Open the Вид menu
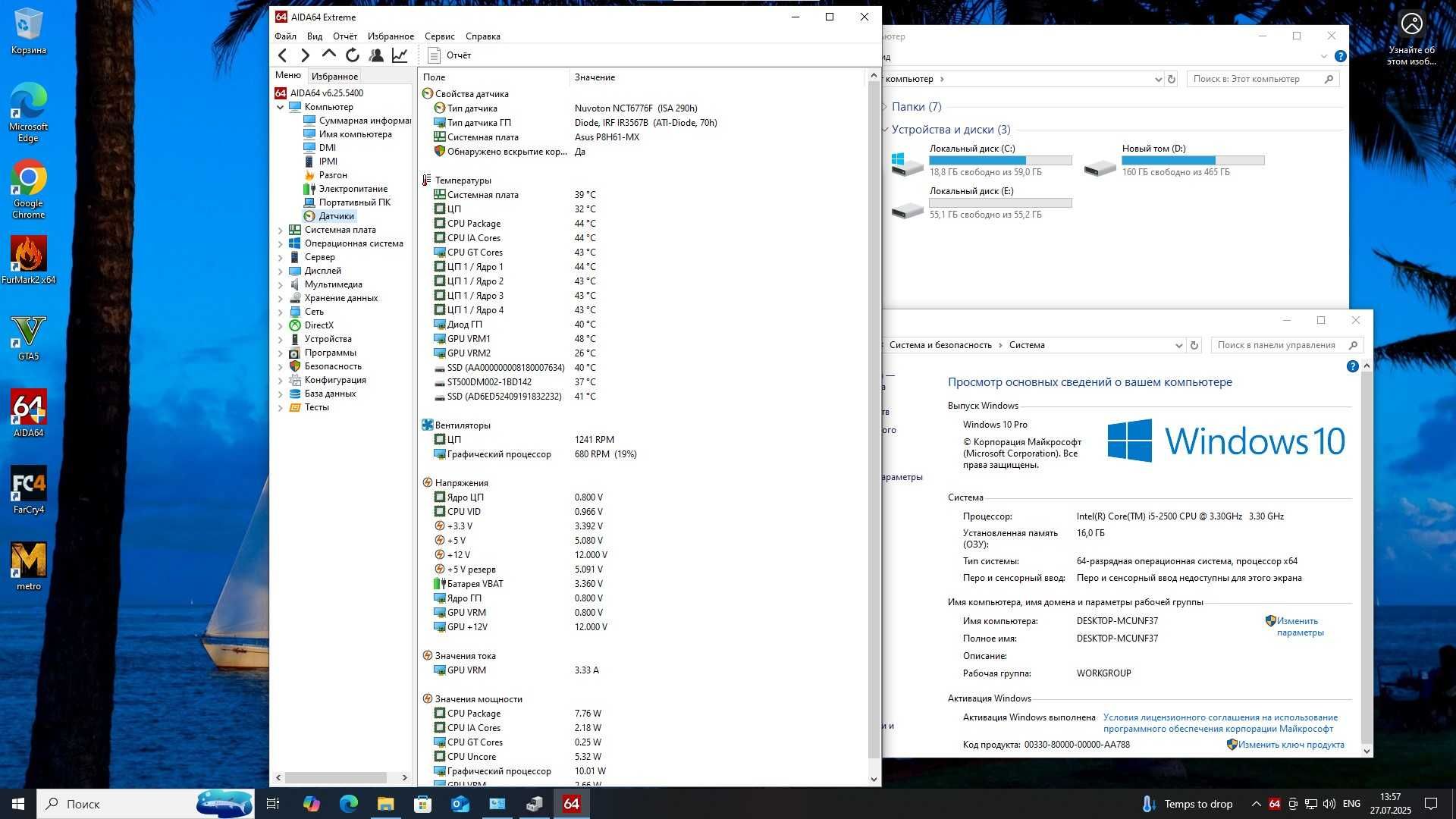This screenshot has width=1456, height=819. coord(315,36)
